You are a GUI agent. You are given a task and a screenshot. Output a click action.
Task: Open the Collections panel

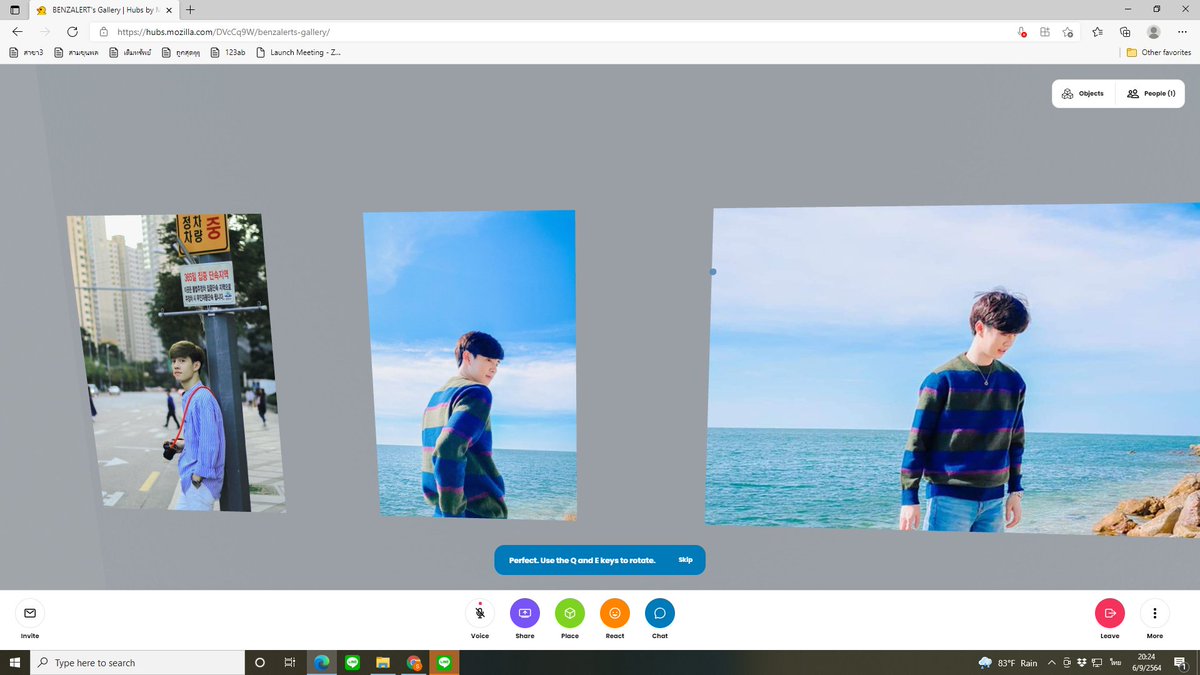[x=1125, y=32]
